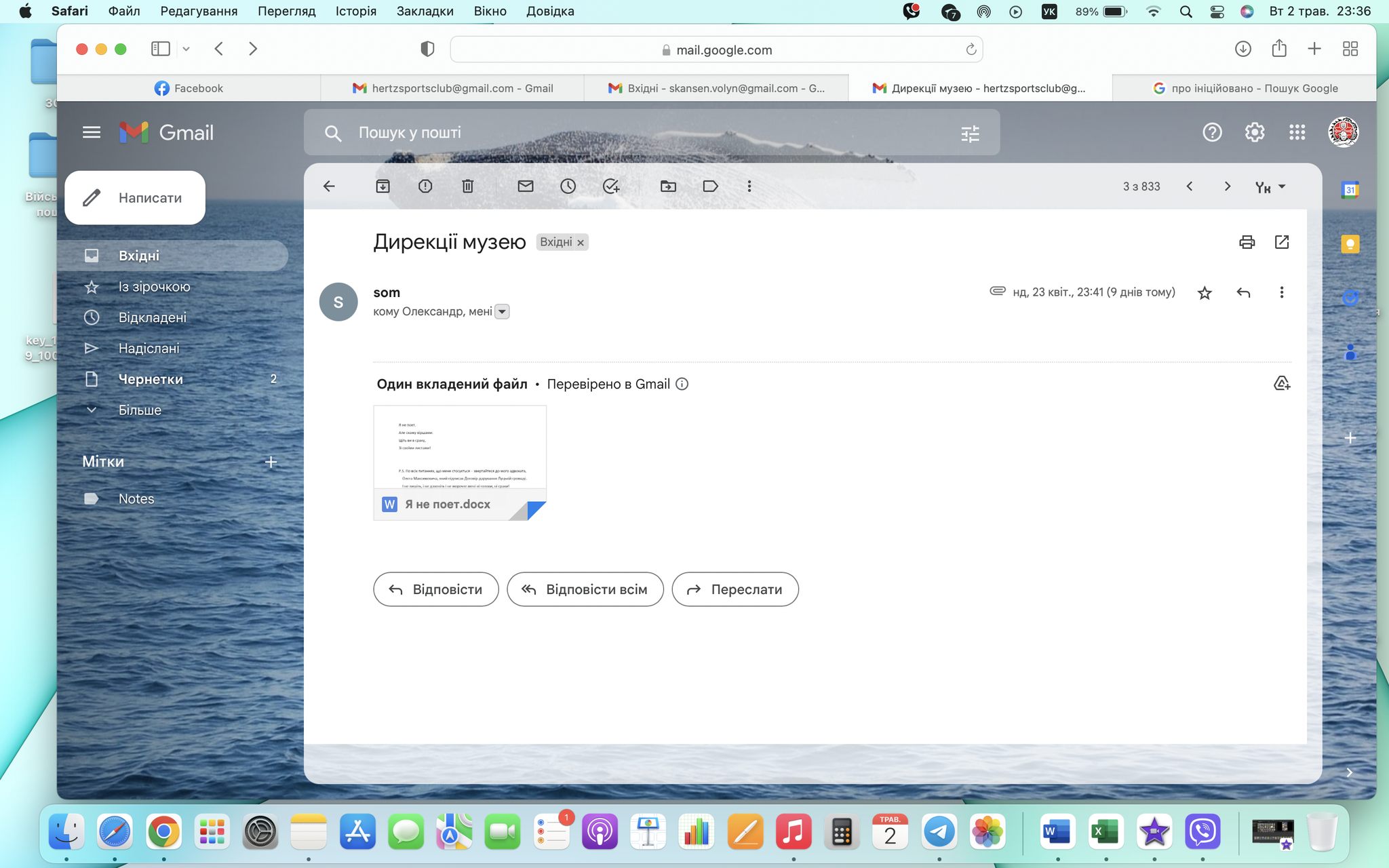
Task: Save the attachment to Google Drive
Action: [1281, 384]
